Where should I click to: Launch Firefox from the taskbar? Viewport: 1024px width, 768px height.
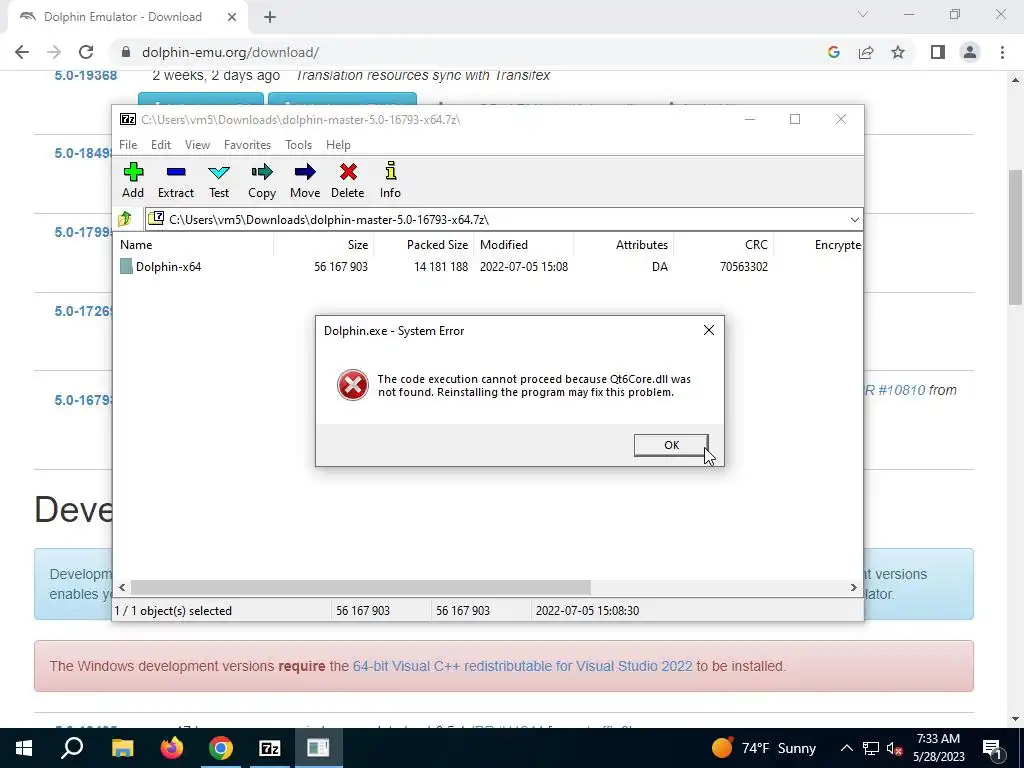click(172, 748)
